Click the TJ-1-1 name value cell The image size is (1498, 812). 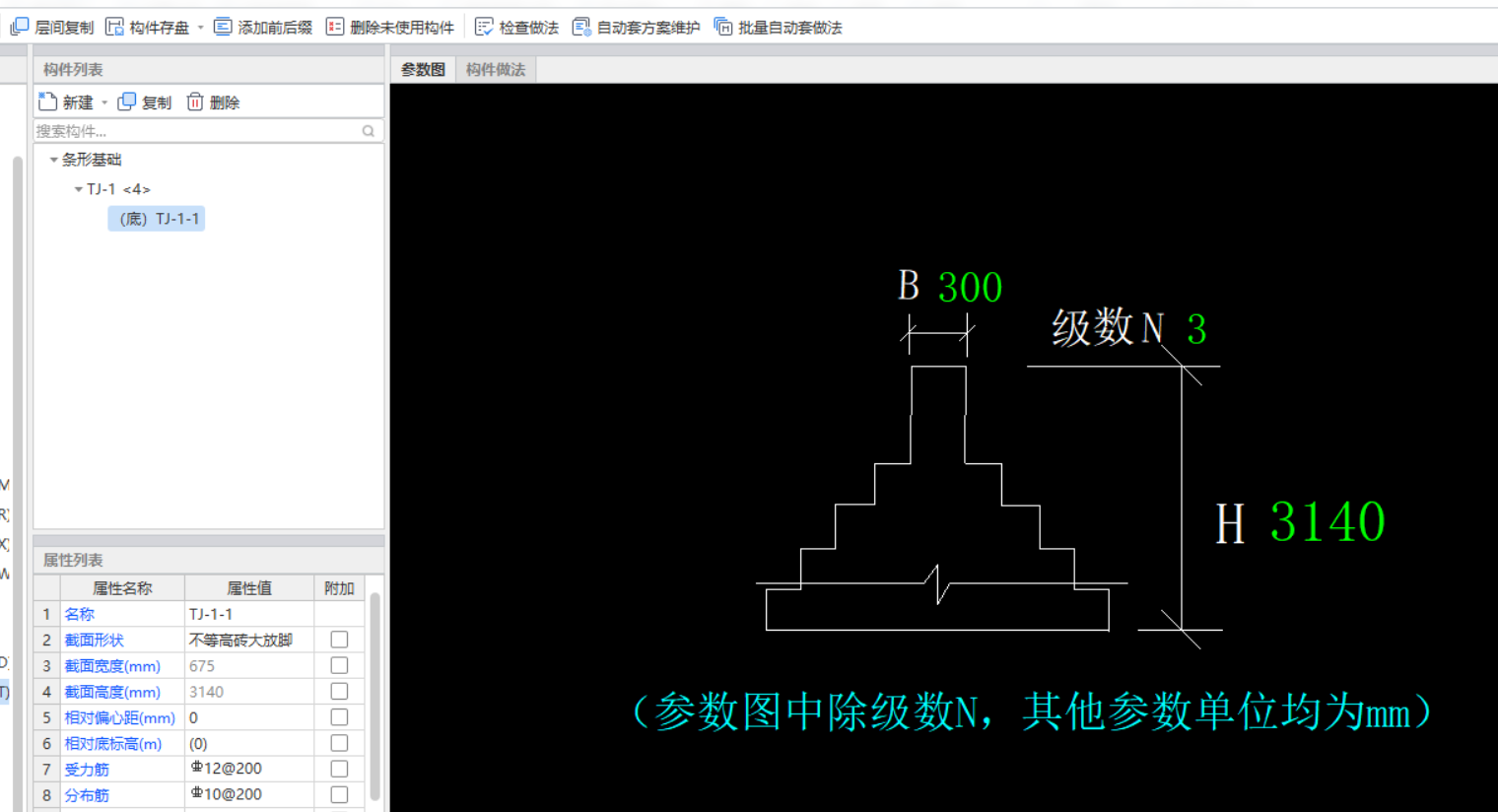[x=249, y=614]
